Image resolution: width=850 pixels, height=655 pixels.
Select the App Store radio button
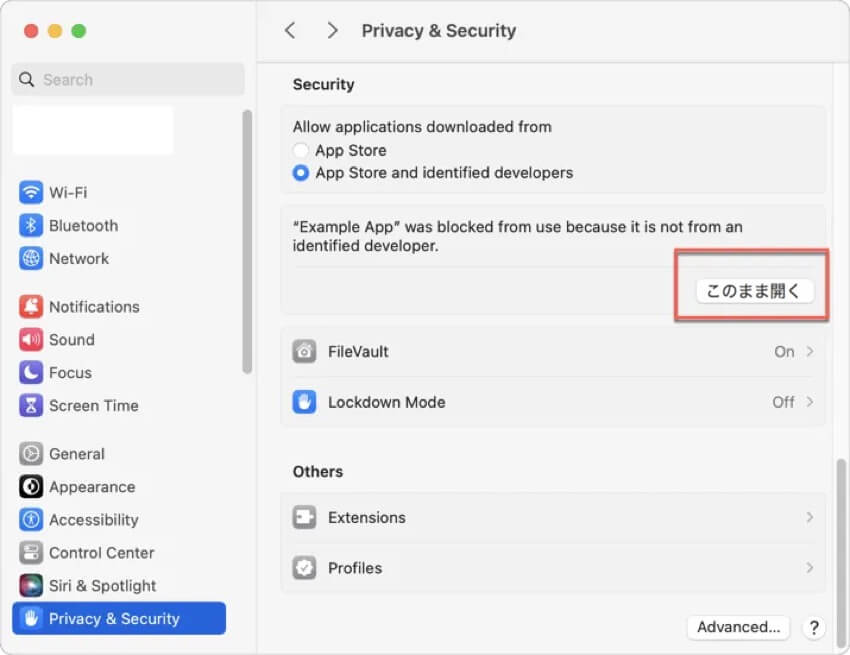[301, 150]
